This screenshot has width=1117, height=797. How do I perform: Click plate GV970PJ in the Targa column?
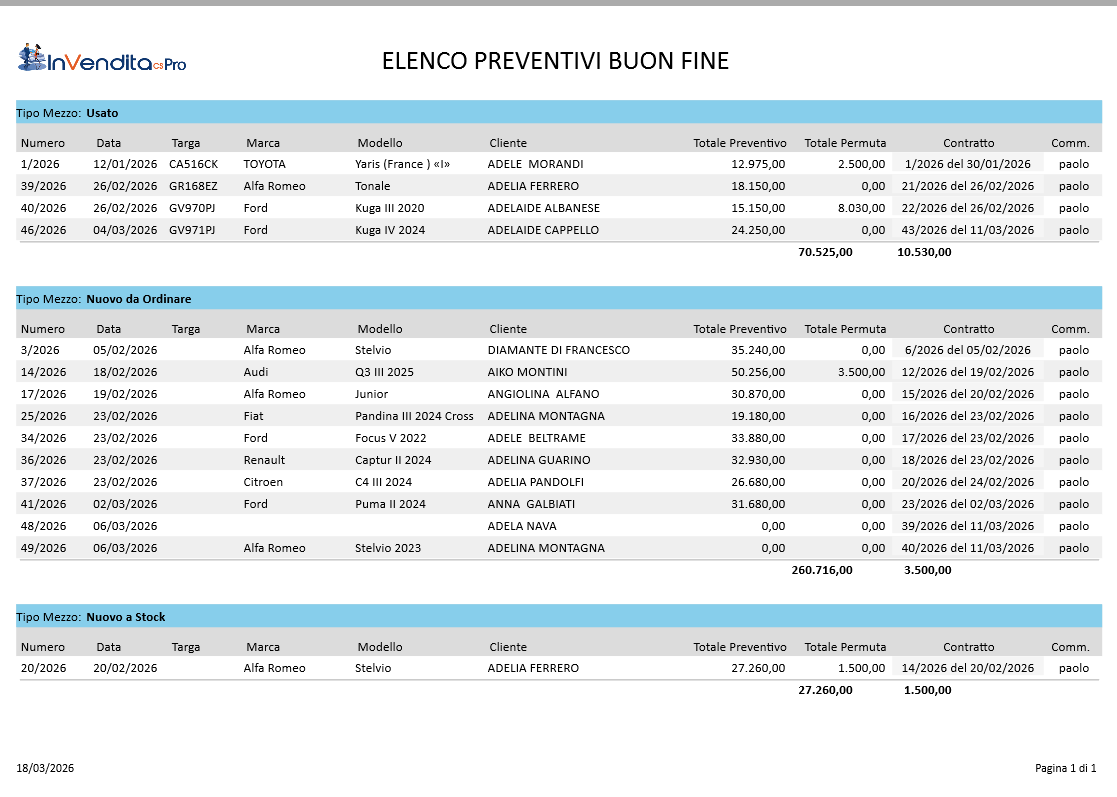(193, 208)
